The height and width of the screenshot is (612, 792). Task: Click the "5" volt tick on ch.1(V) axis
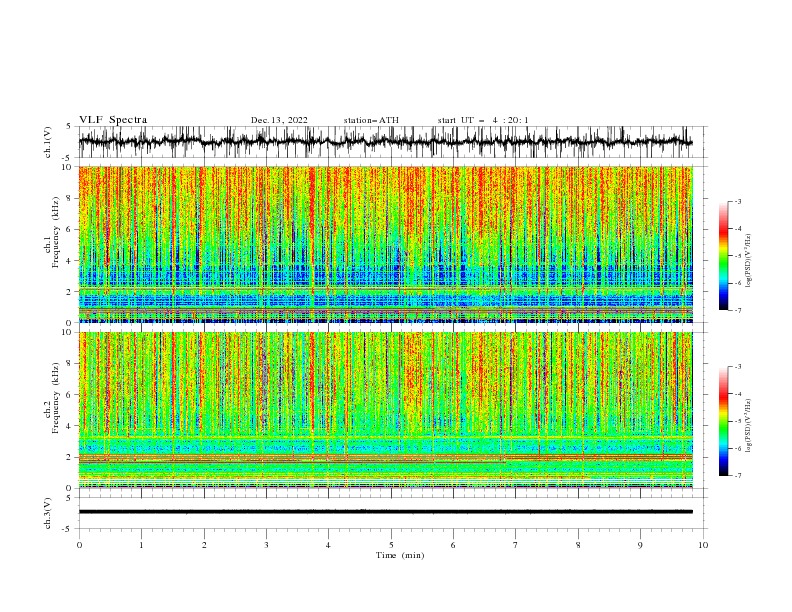coord(71,126)
